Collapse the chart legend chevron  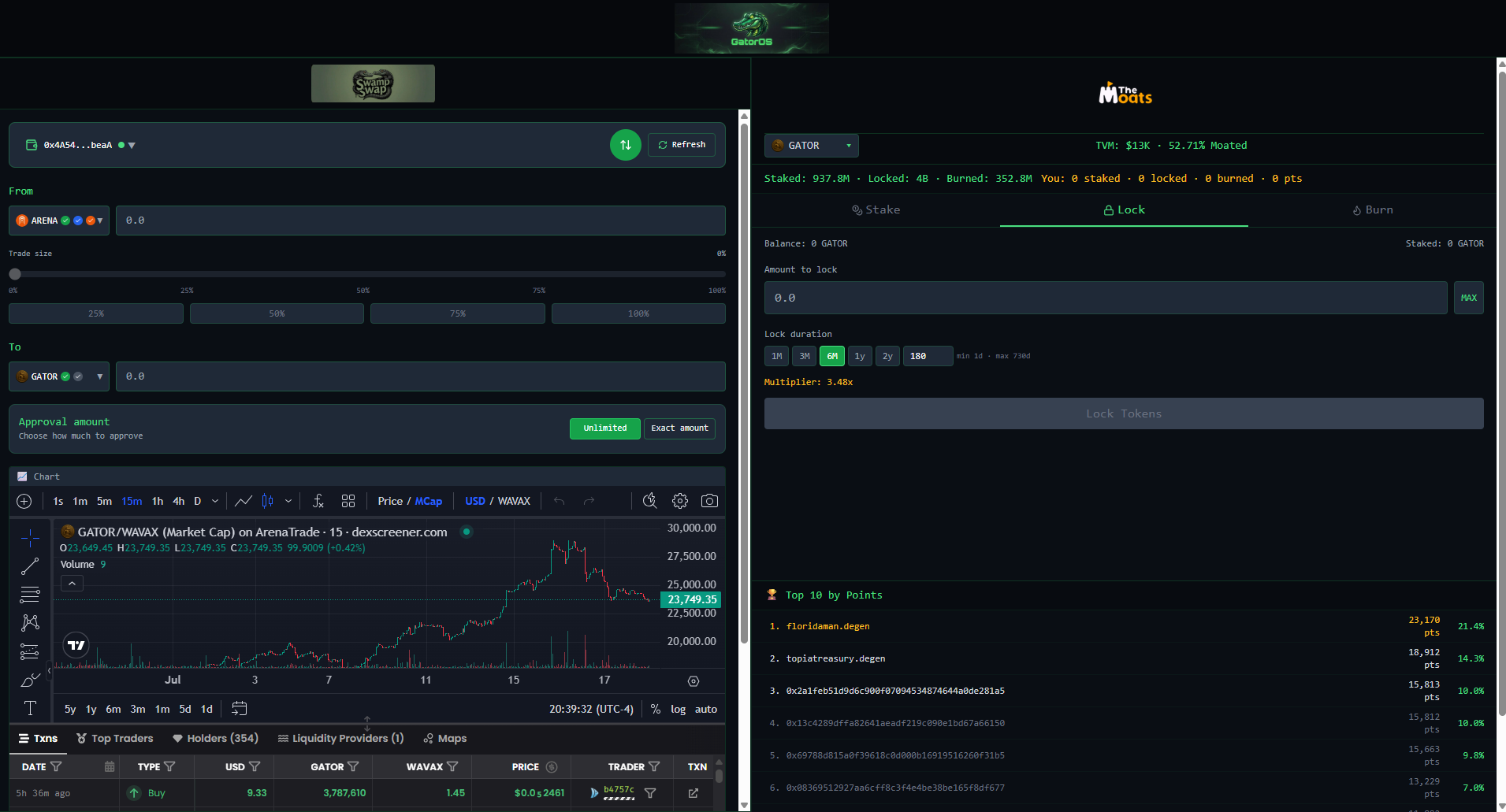click(72, 584)
